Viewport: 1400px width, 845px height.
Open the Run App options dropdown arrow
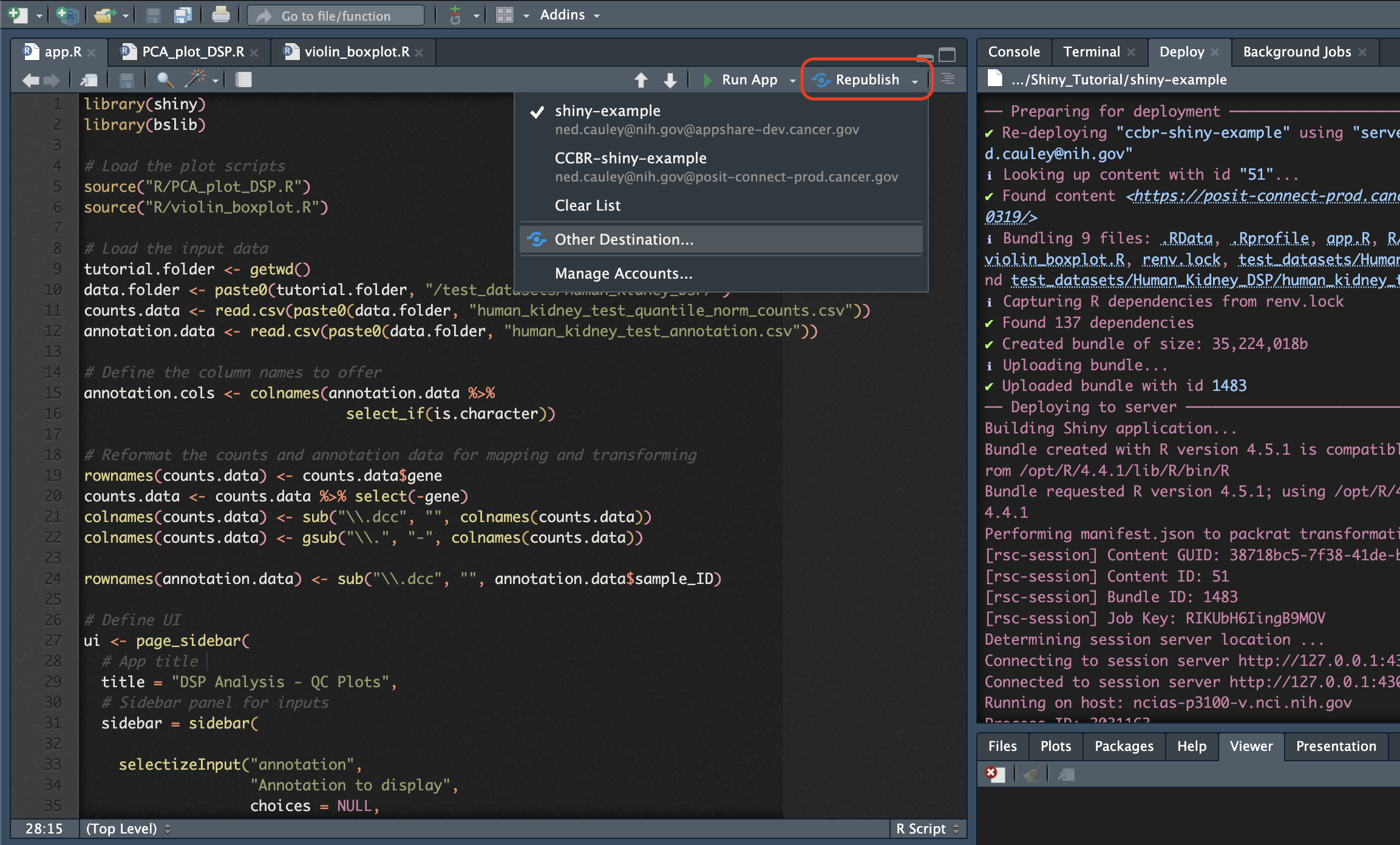tap(792, 80)
